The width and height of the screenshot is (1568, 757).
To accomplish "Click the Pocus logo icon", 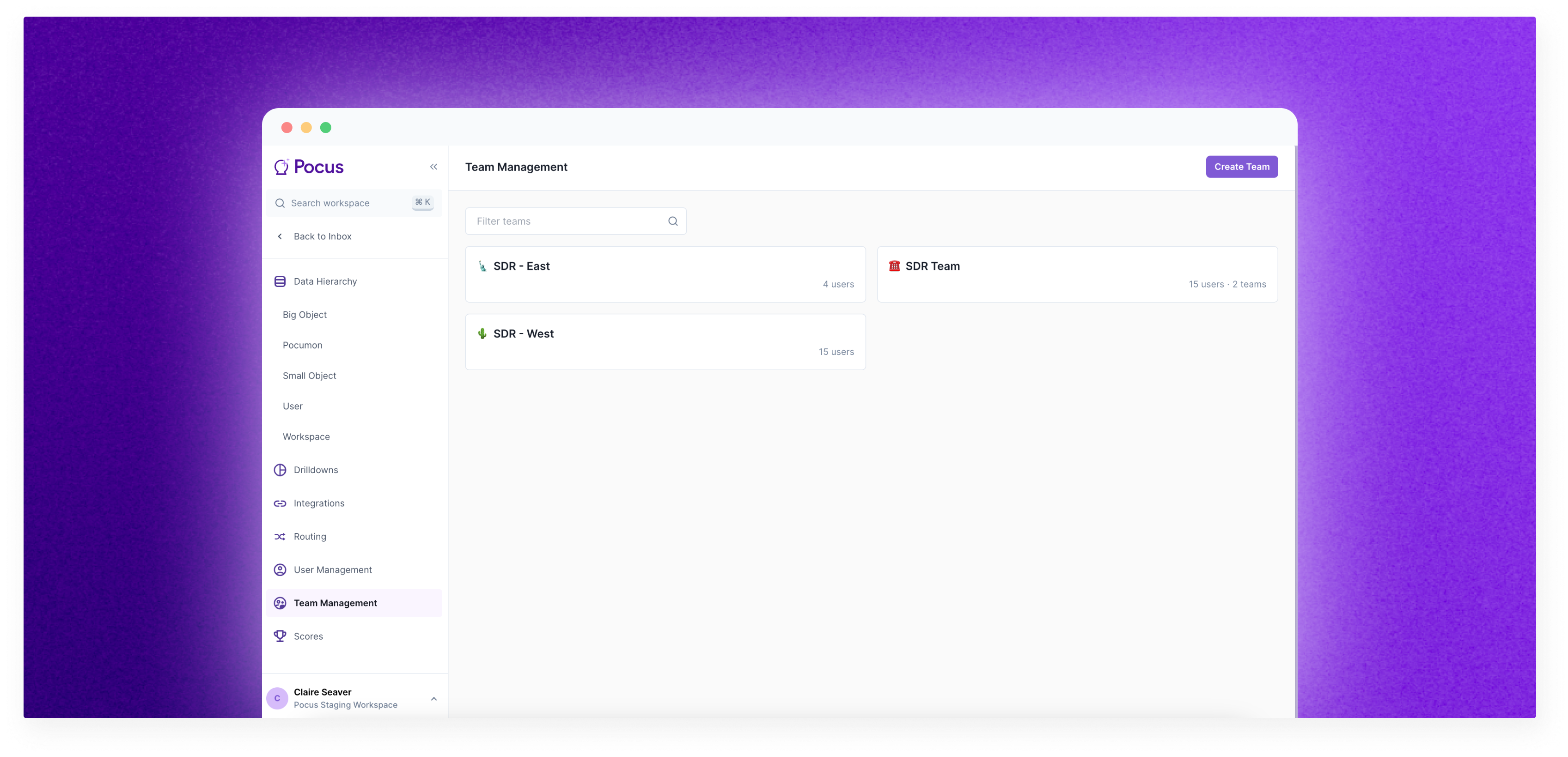I will tap(281, 167).
